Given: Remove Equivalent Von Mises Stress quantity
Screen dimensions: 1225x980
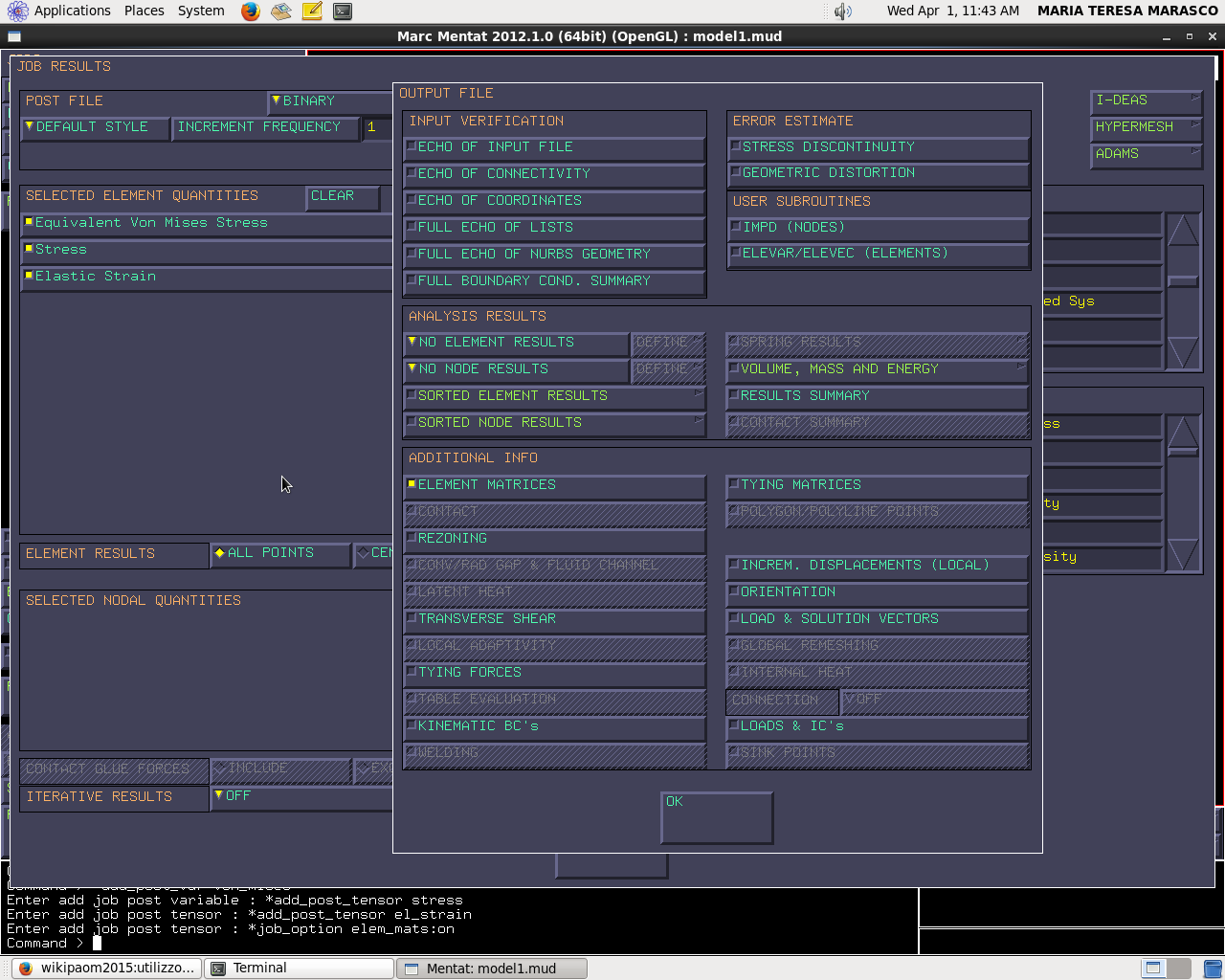Looking at the screenshot, I should (206, 224).
